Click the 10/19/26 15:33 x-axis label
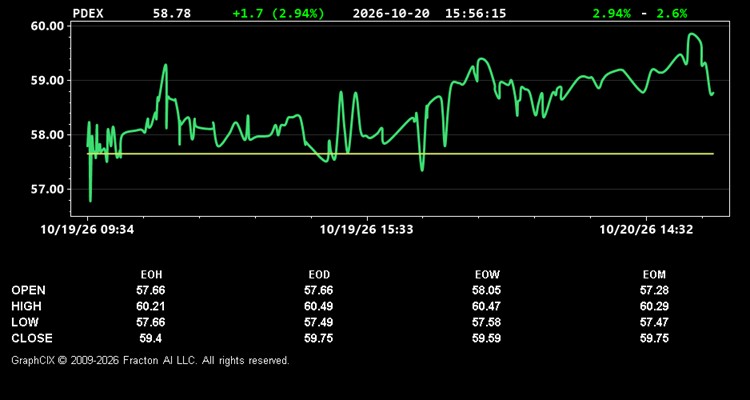Viewport: 750px width, 400px height. pyautogui.click(x=366, y=230)
